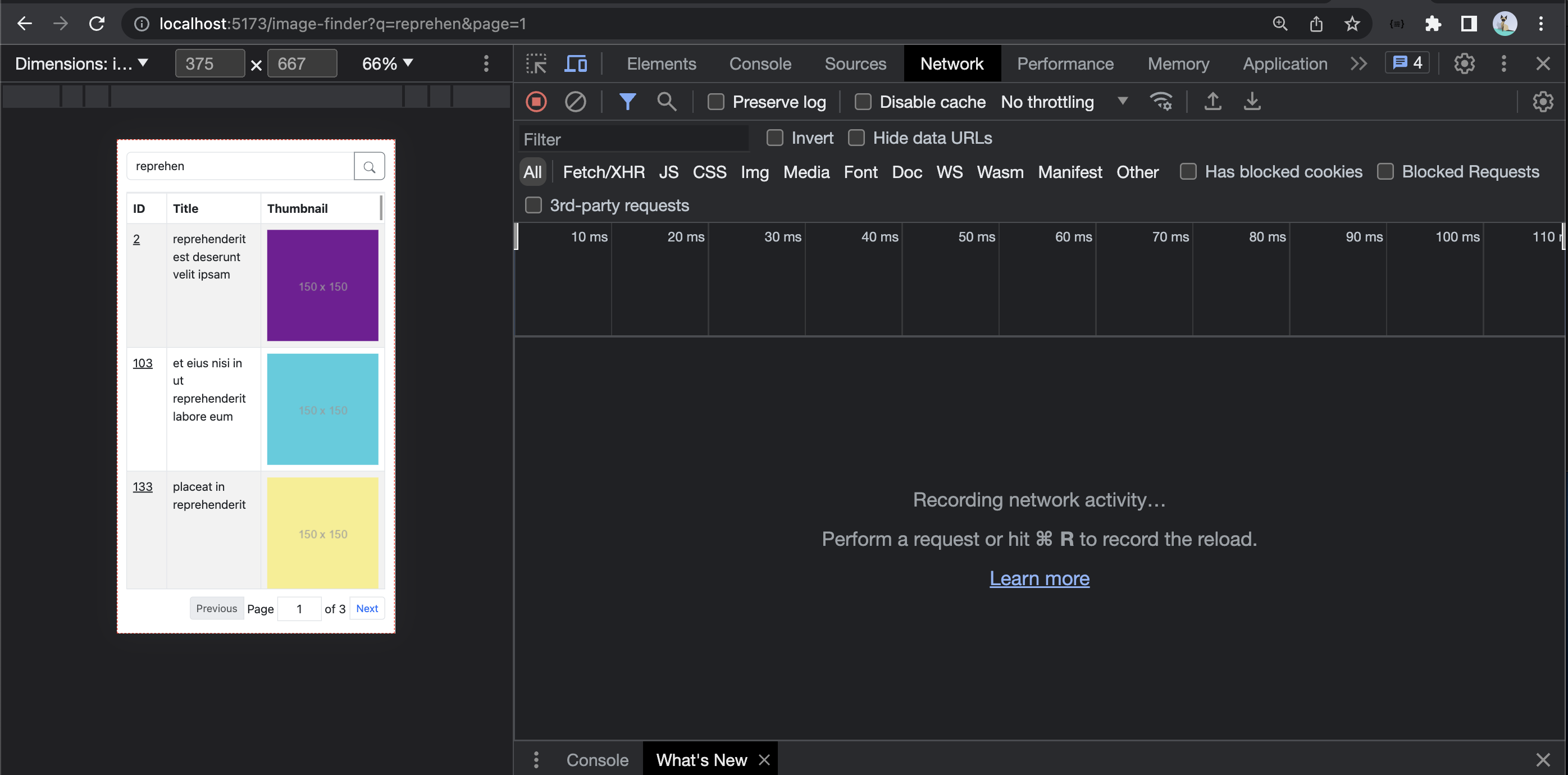Viewport: 1568px width, 775px height.
Task: Activate the inspect element picker
Action: click(536, 63)
